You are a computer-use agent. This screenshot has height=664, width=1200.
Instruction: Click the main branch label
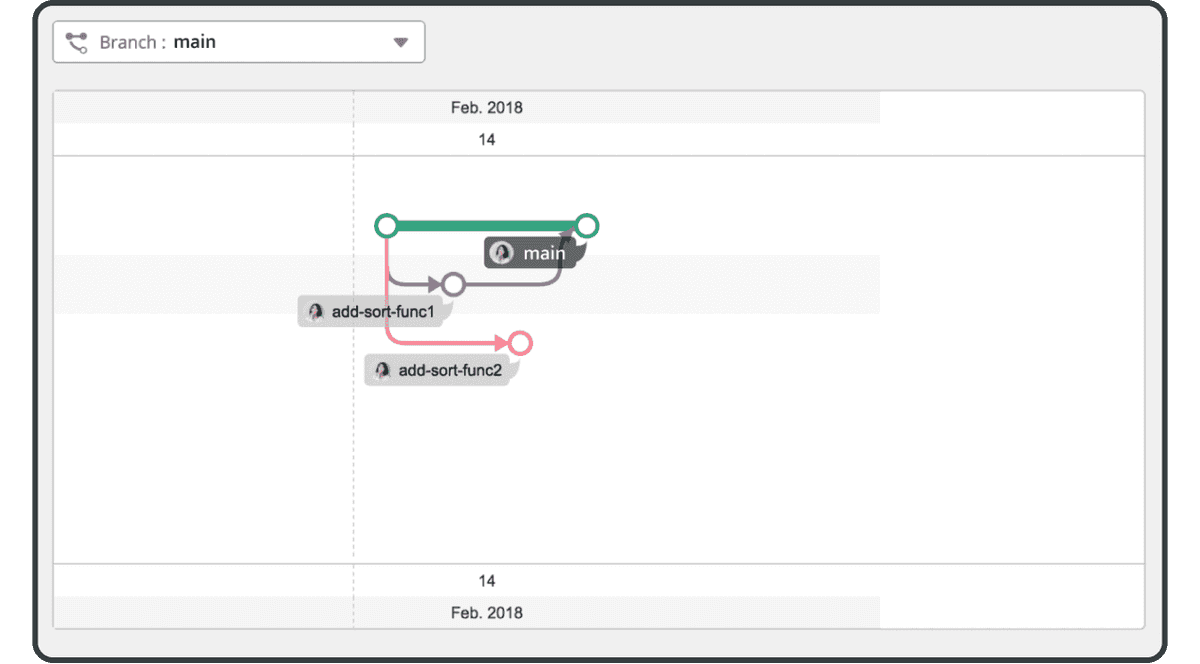click(531, 253)
